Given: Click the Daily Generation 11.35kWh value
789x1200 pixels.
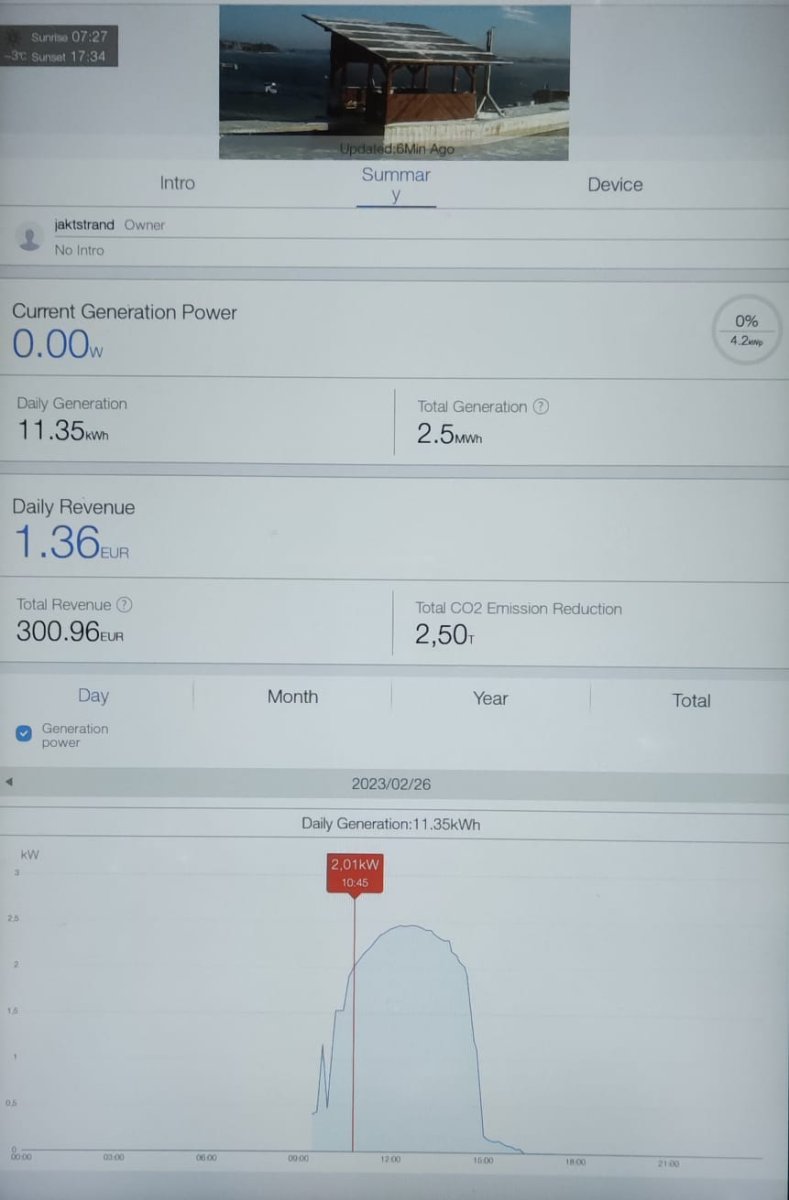Looking at the screenshot, I should click(x=63, y=432).
